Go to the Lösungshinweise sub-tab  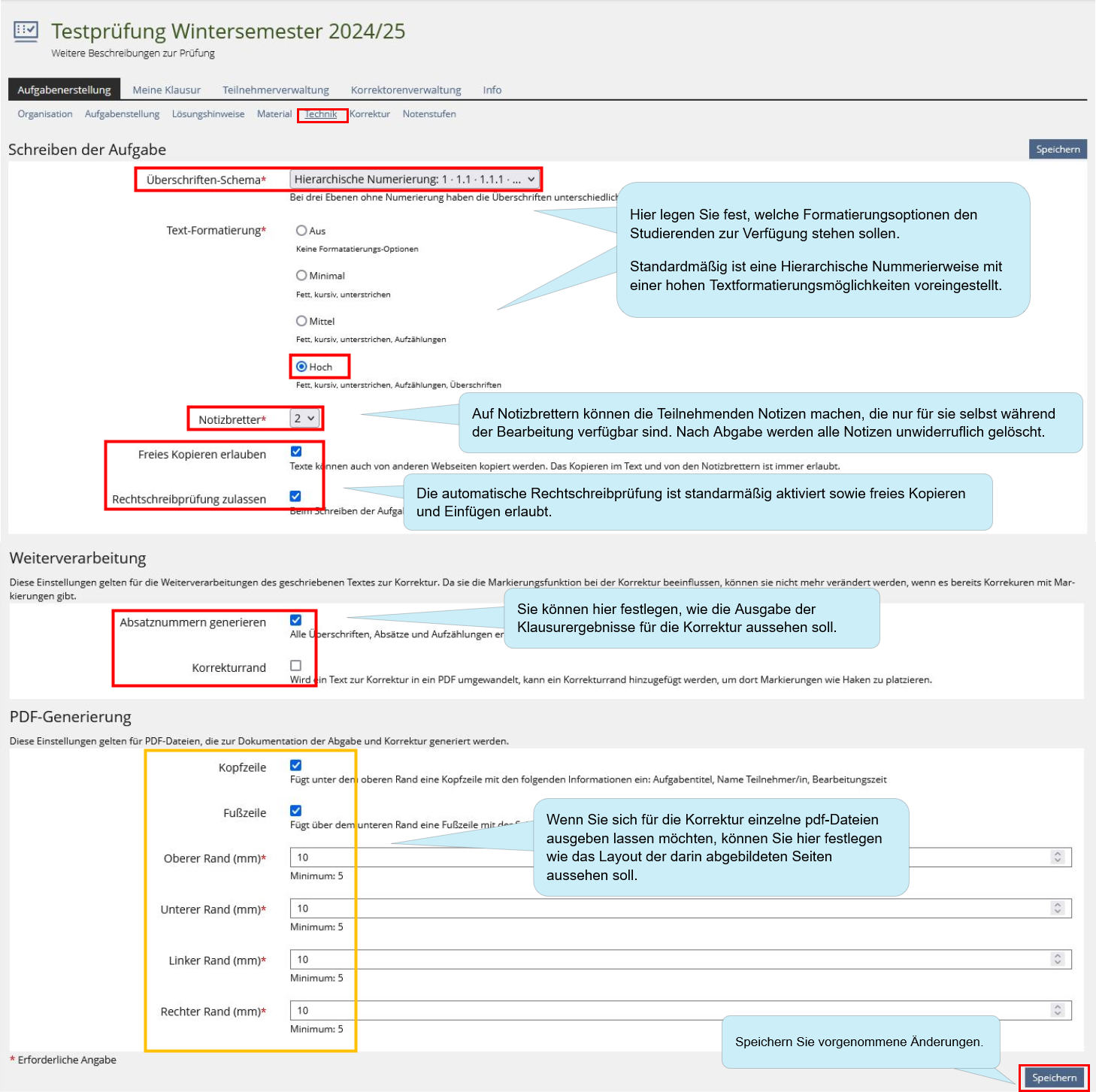pyautogui.click(x=208, y=114)
